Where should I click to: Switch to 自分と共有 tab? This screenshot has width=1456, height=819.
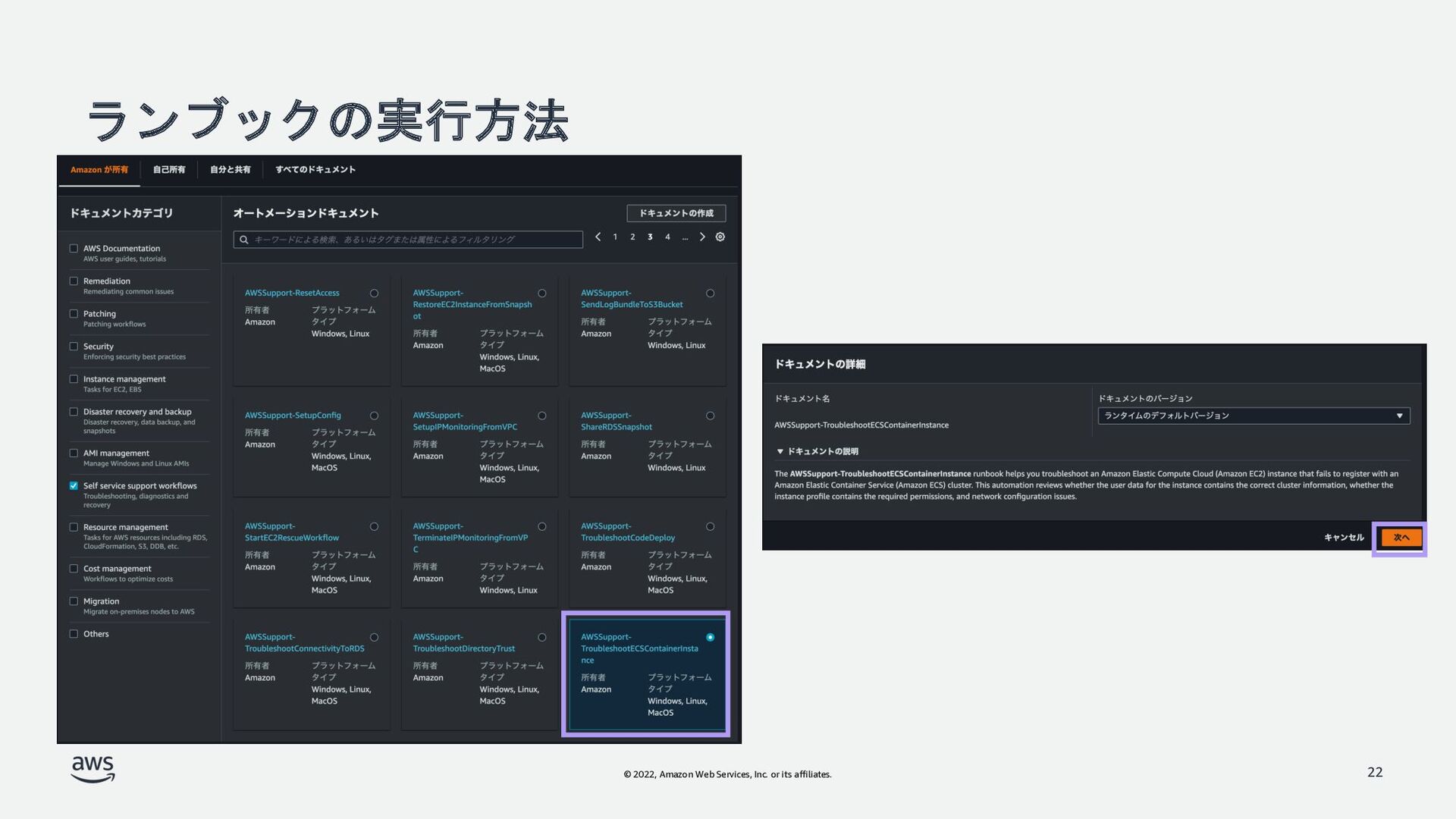click(231, 170)
